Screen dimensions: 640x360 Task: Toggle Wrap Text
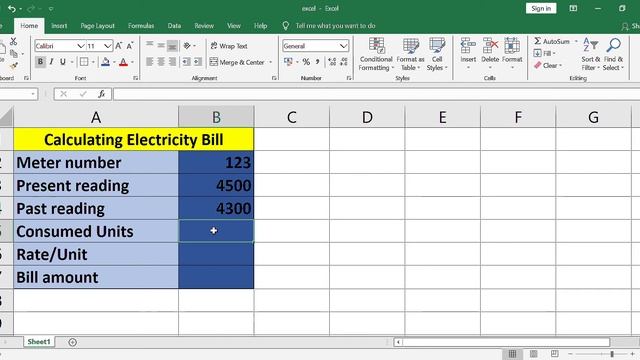[x=229, y=46]
